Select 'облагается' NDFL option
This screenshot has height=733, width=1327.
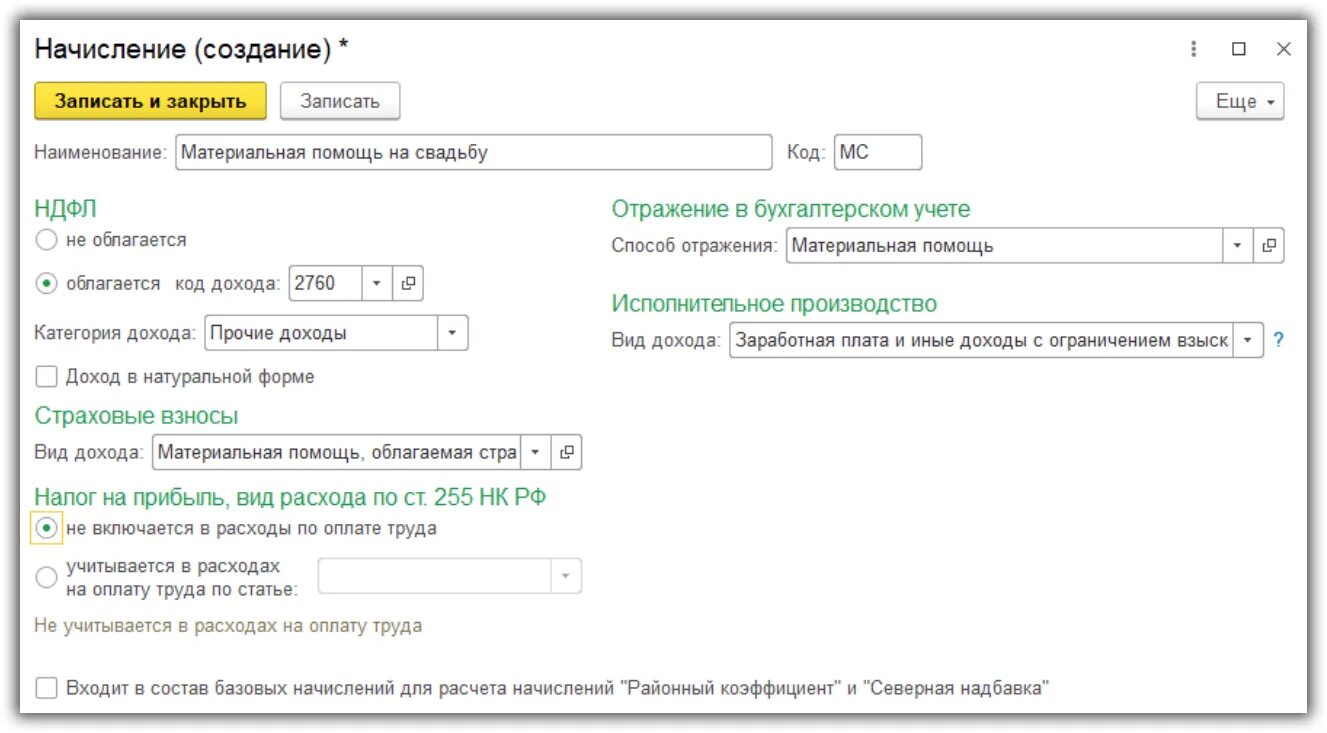coord(46,284)
